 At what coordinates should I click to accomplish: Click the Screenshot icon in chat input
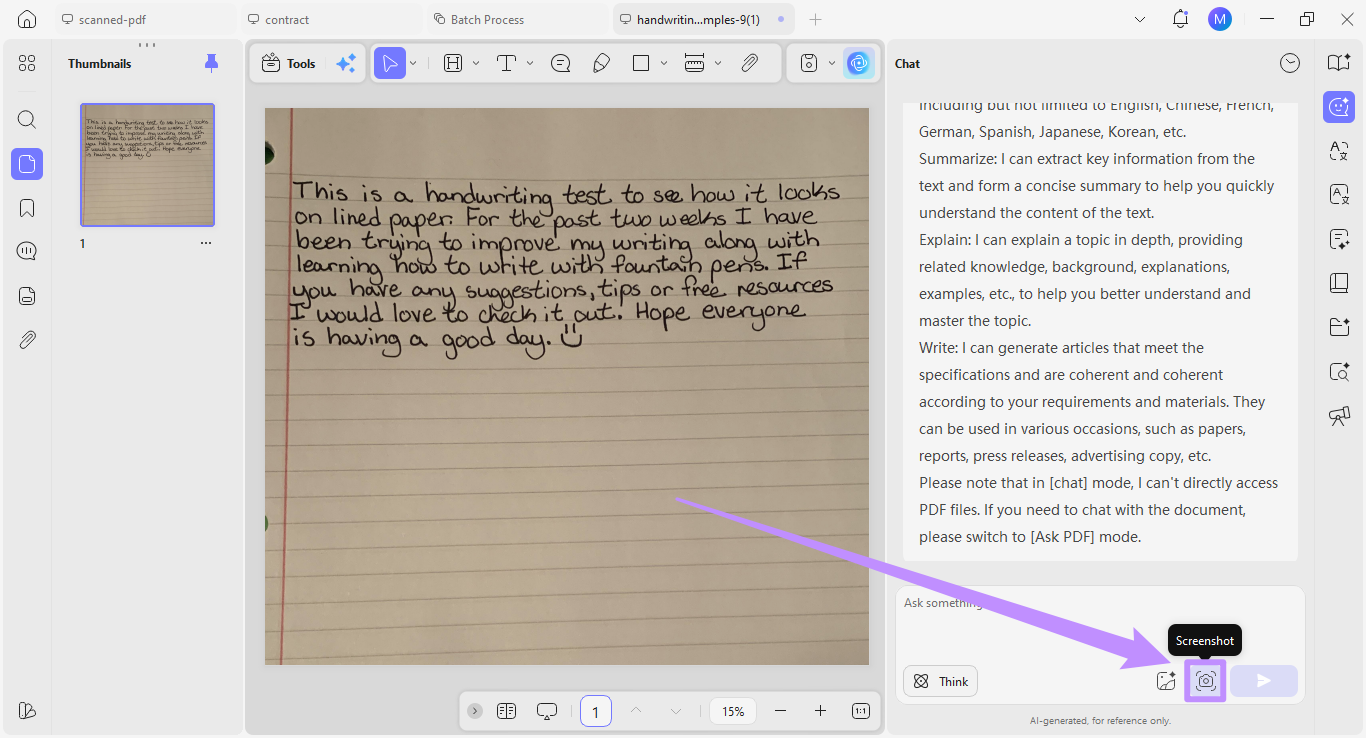coord(1205,681)
